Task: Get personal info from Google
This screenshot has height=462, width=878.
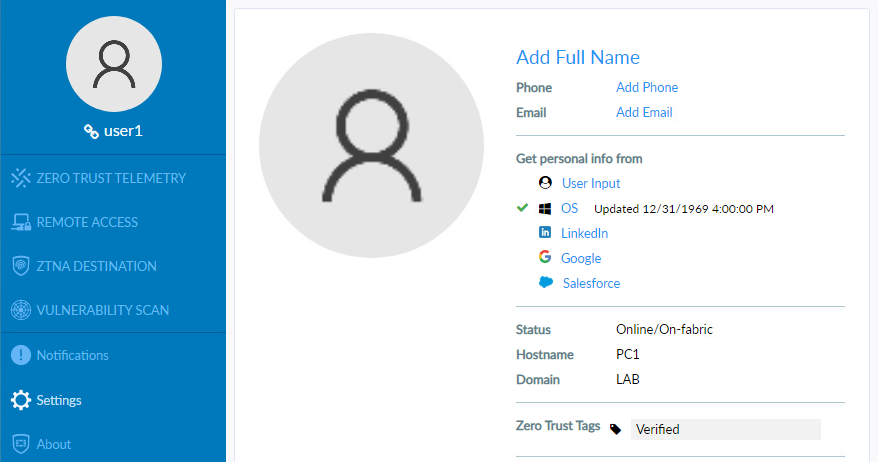Action: pyautogui.click(x=581, y=258)
